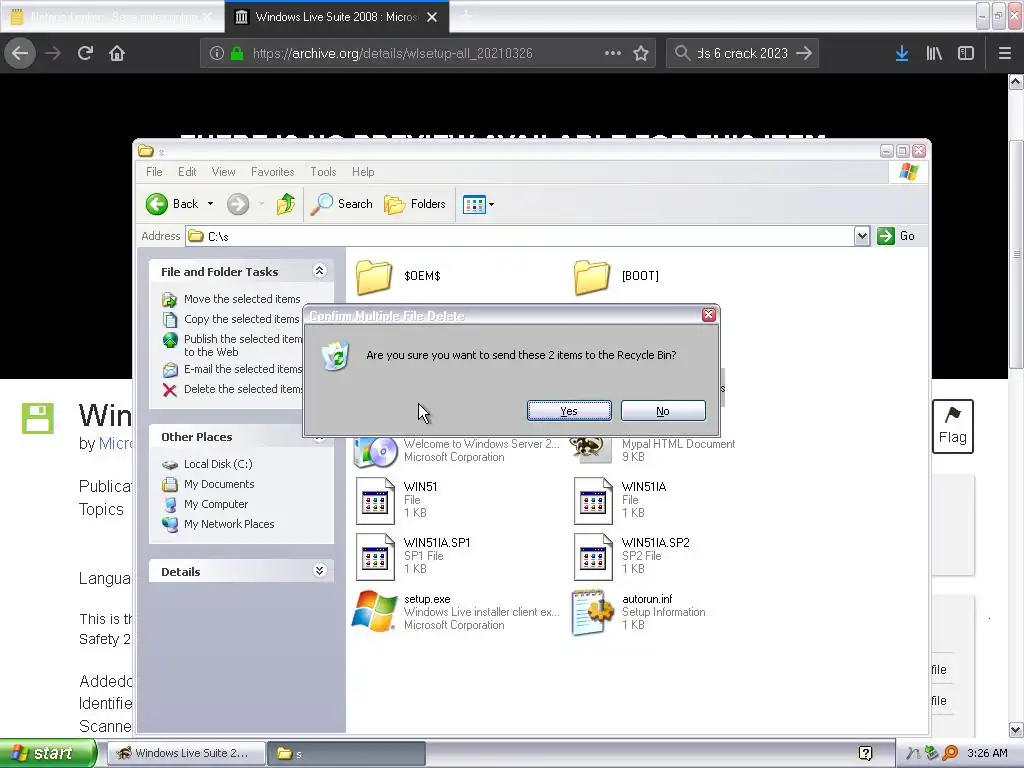This screenshot has width=1024, height=768.
Task: Select the Welcome to Windows Server disc icon
Action: click(x=376, y=452)
